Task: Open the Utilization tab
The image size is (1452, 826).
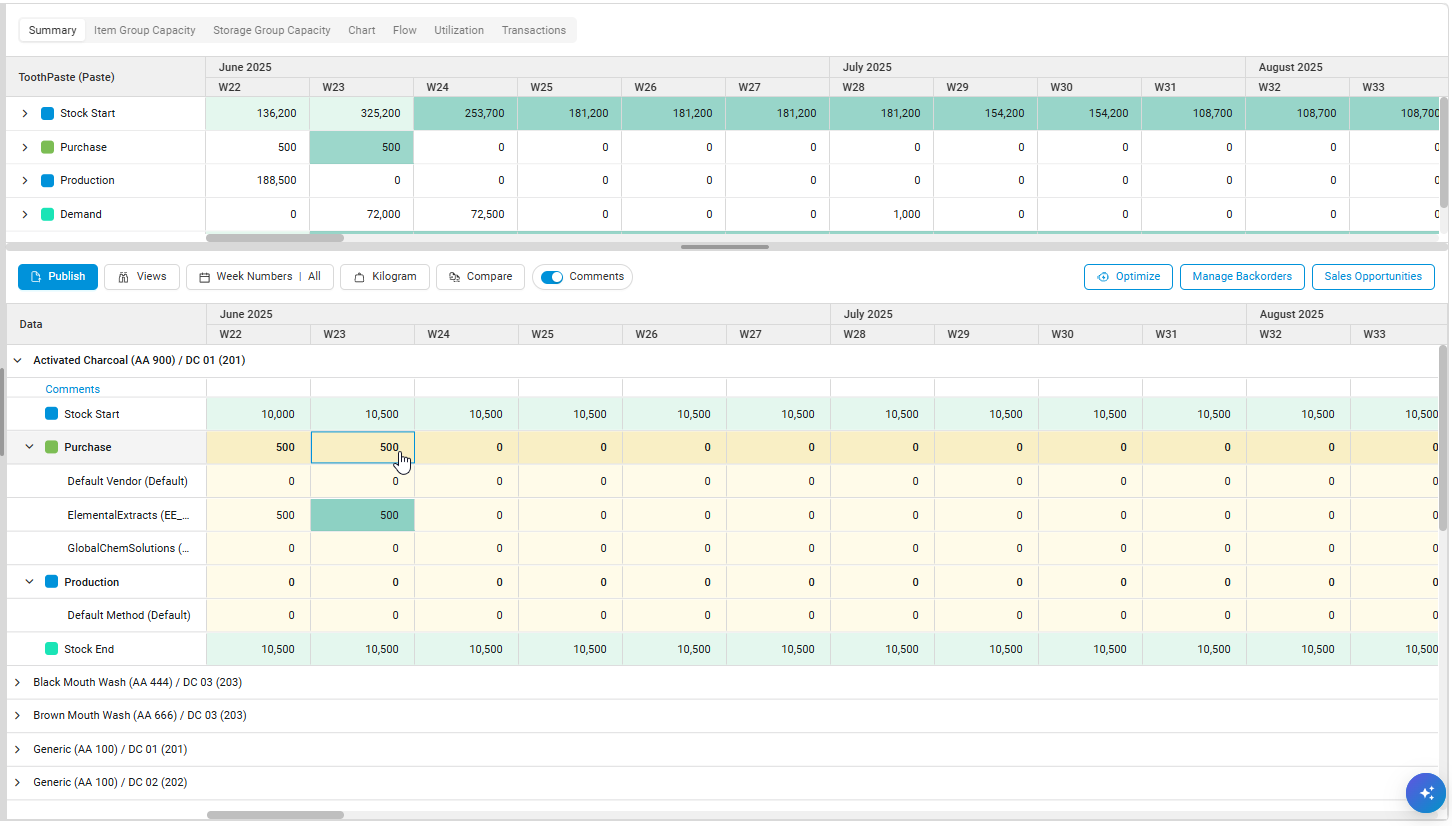Action: [x=459, y=30]
